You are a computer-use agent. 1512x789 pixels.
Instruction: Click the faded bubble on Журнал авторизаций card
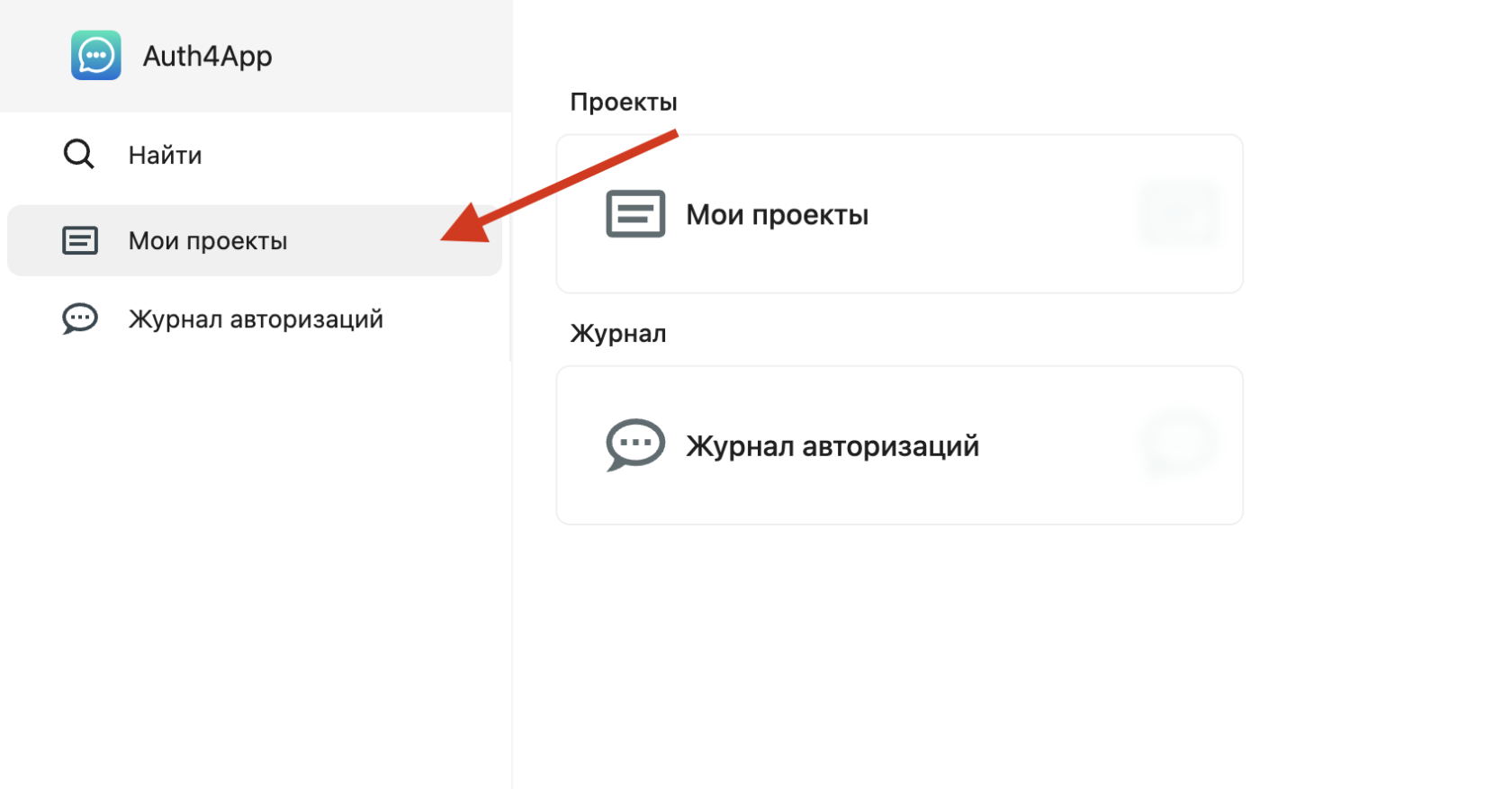tap(1180, 444)
